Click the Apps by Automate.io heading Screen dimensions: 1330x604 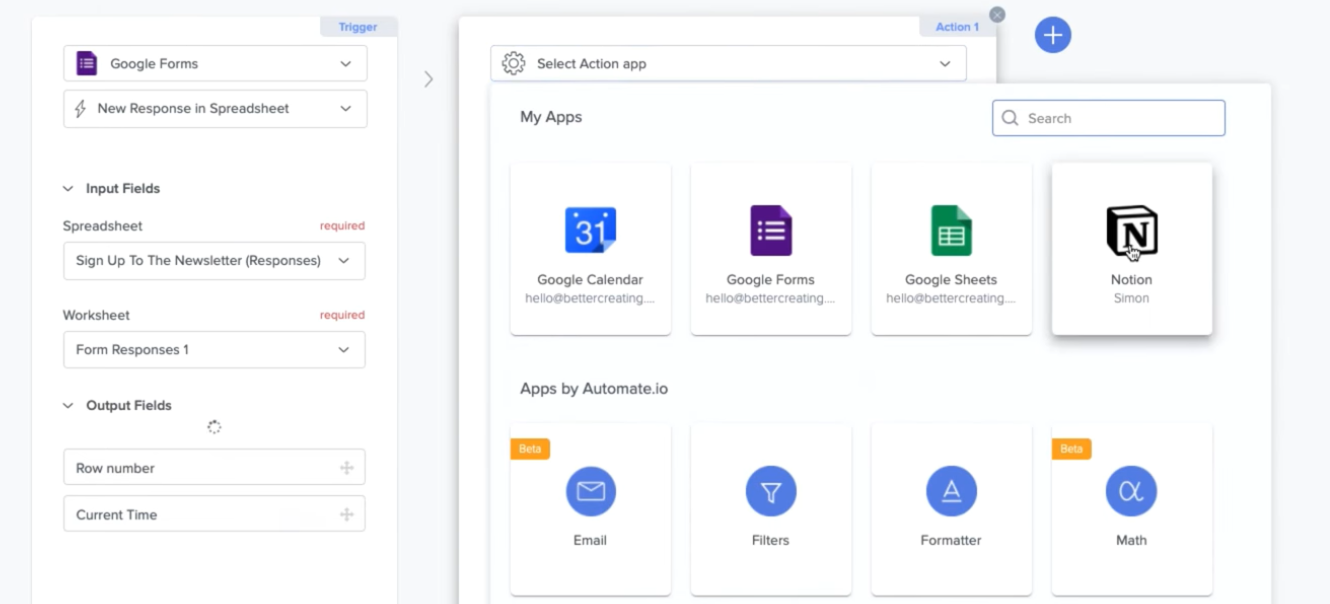coord(594,388)
